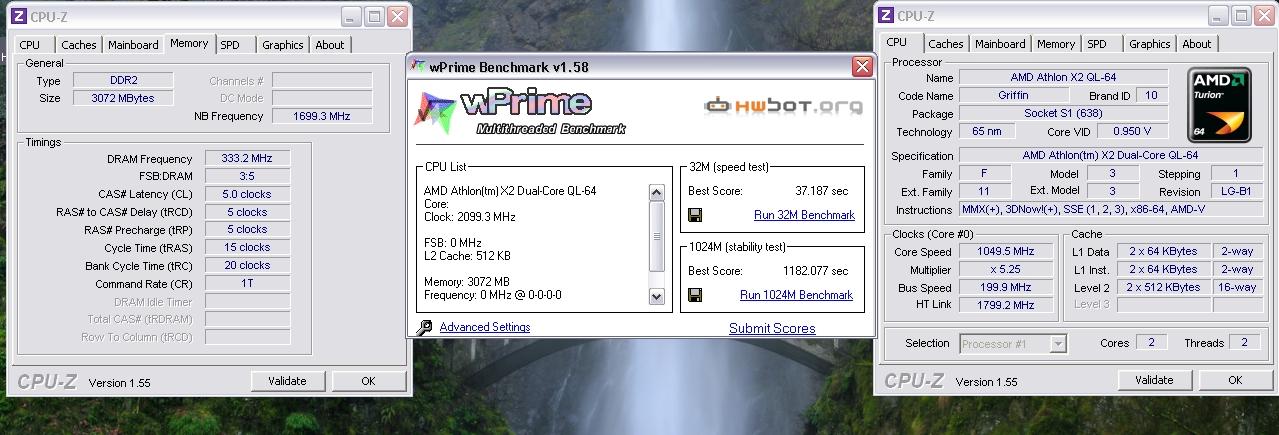Open the Advanced Settings link
The height and width of the screenshot is (435, 1279).
(485, 327)
